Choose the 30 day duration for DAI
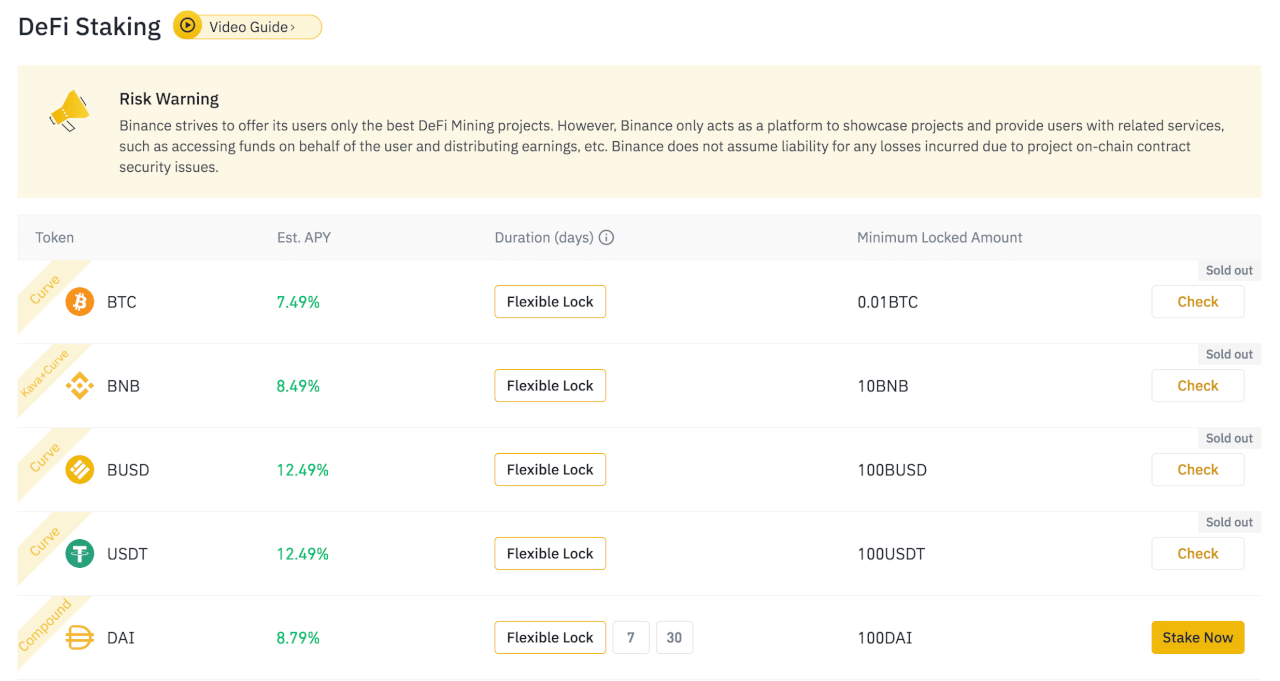1280x681 pixels. click(674, 638)
